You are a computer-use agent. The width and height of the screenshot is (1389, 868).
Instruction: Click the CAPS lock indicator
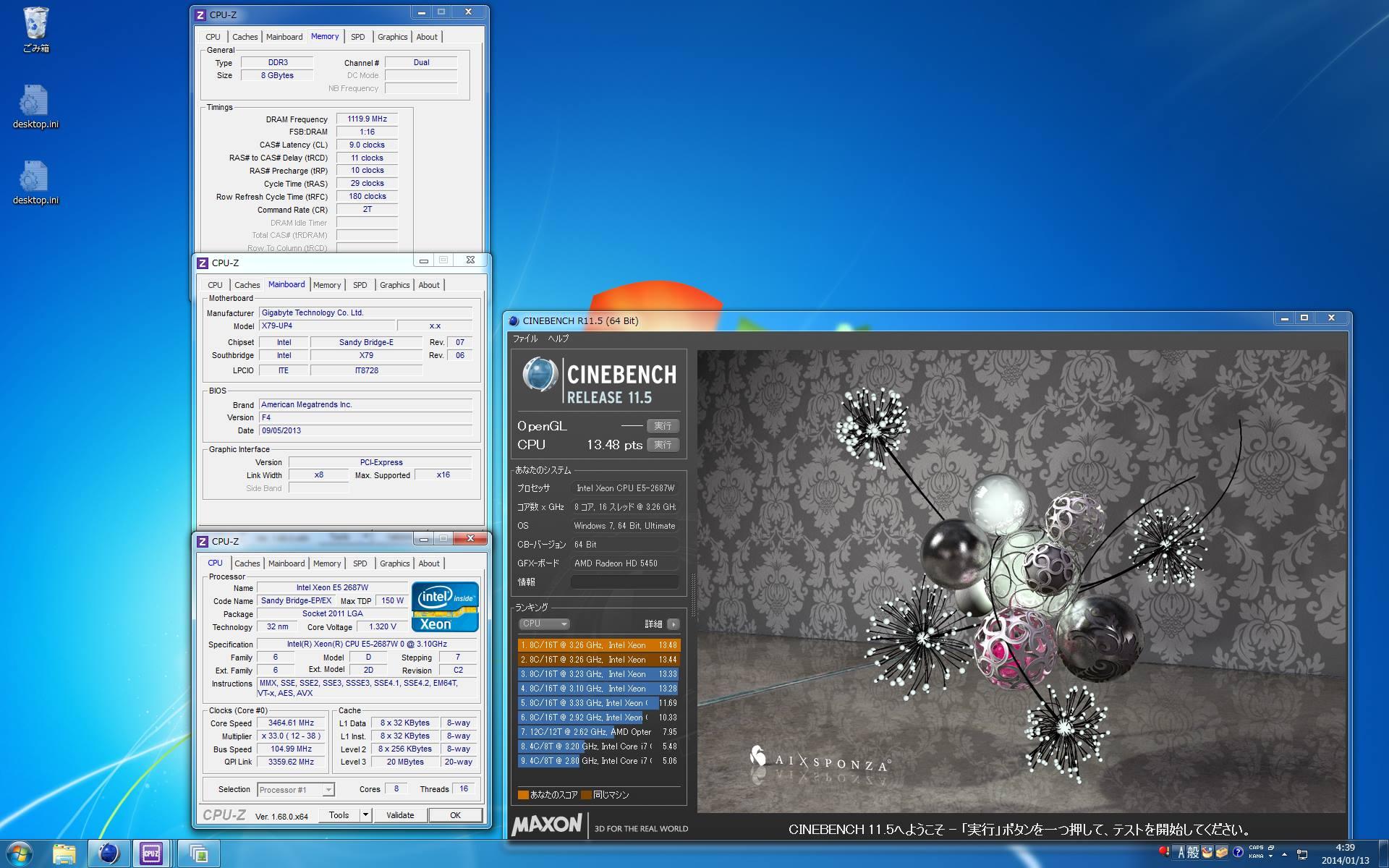tap(1256, 847)
